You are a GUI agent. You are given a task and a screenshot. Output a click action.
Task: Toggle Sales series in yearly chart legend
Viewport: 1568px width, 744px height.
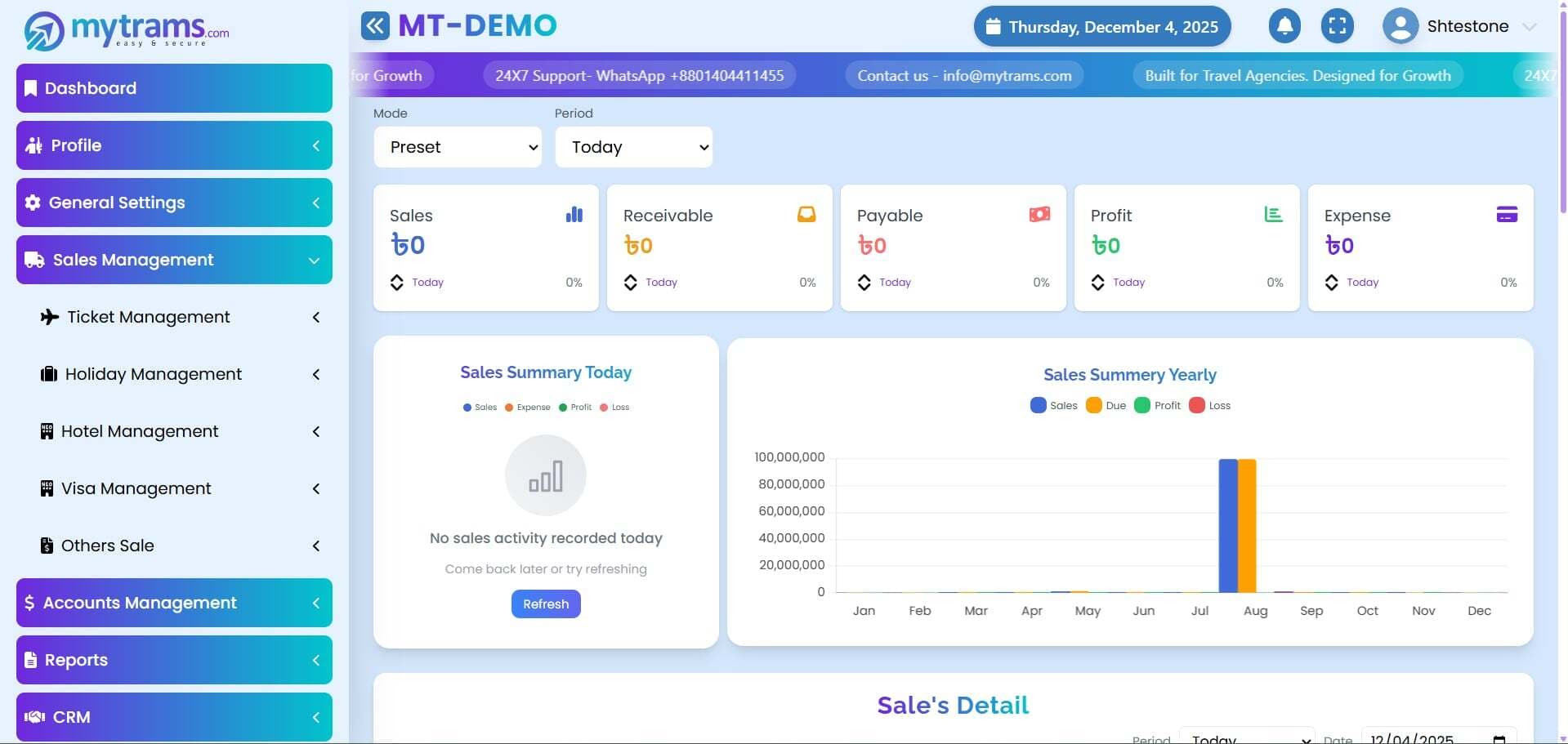[1054, 406]
